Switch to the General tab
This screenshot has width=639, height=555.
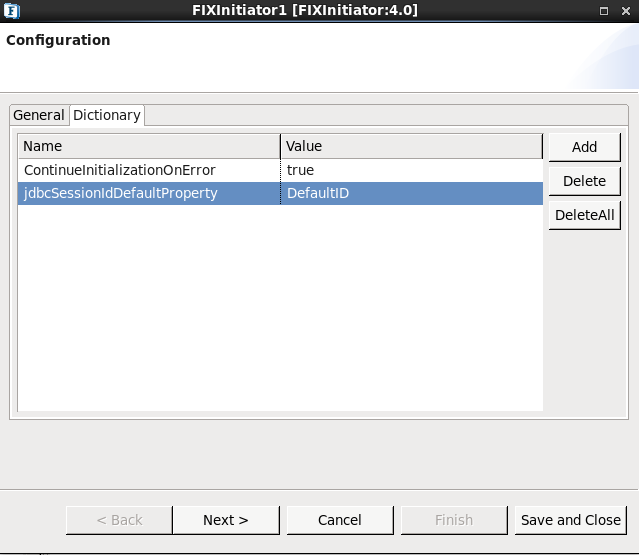coord(39,115)
